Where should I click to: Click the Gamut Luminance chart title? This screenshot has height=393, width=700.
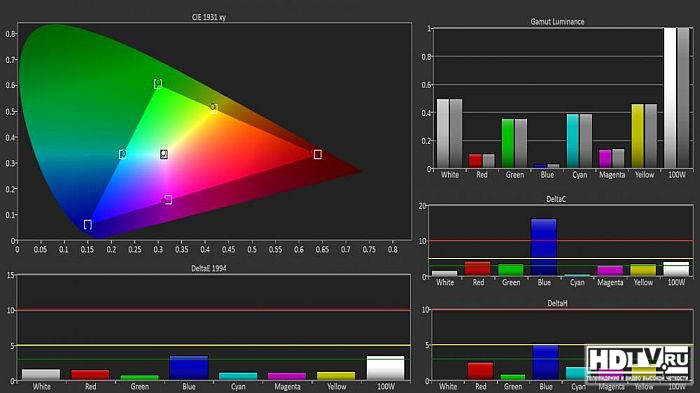click(557, 21)
